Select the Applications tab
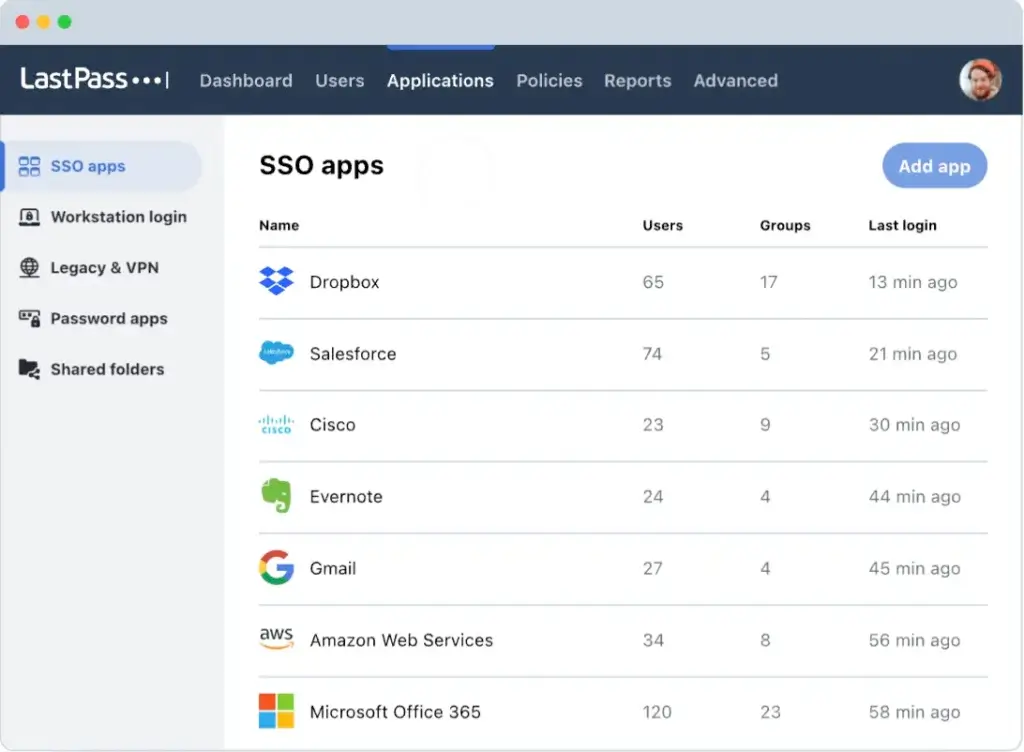 [x=440, y=80]
